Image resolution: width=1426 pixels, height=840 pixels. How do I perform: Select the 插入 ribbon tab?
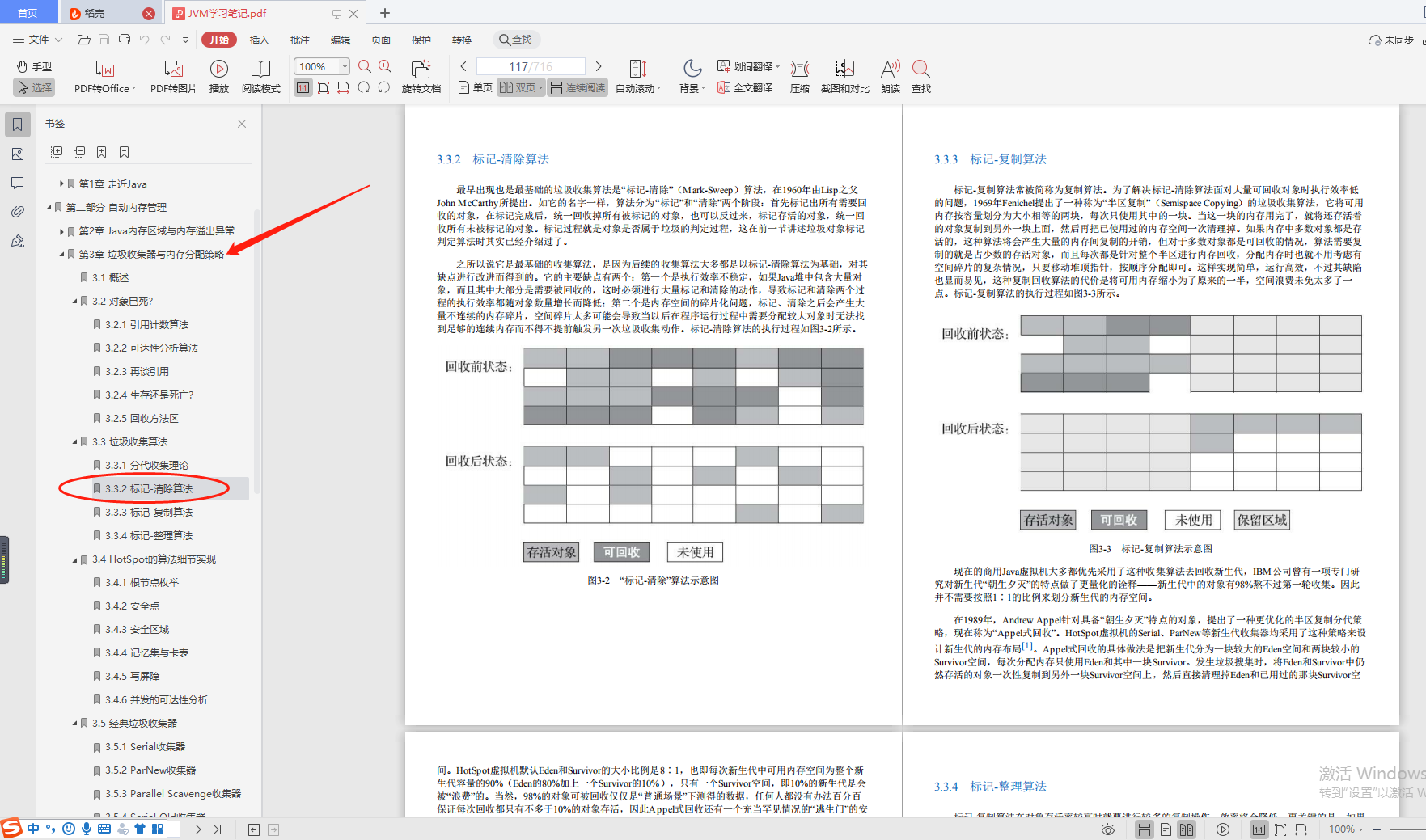click(259, 40)
